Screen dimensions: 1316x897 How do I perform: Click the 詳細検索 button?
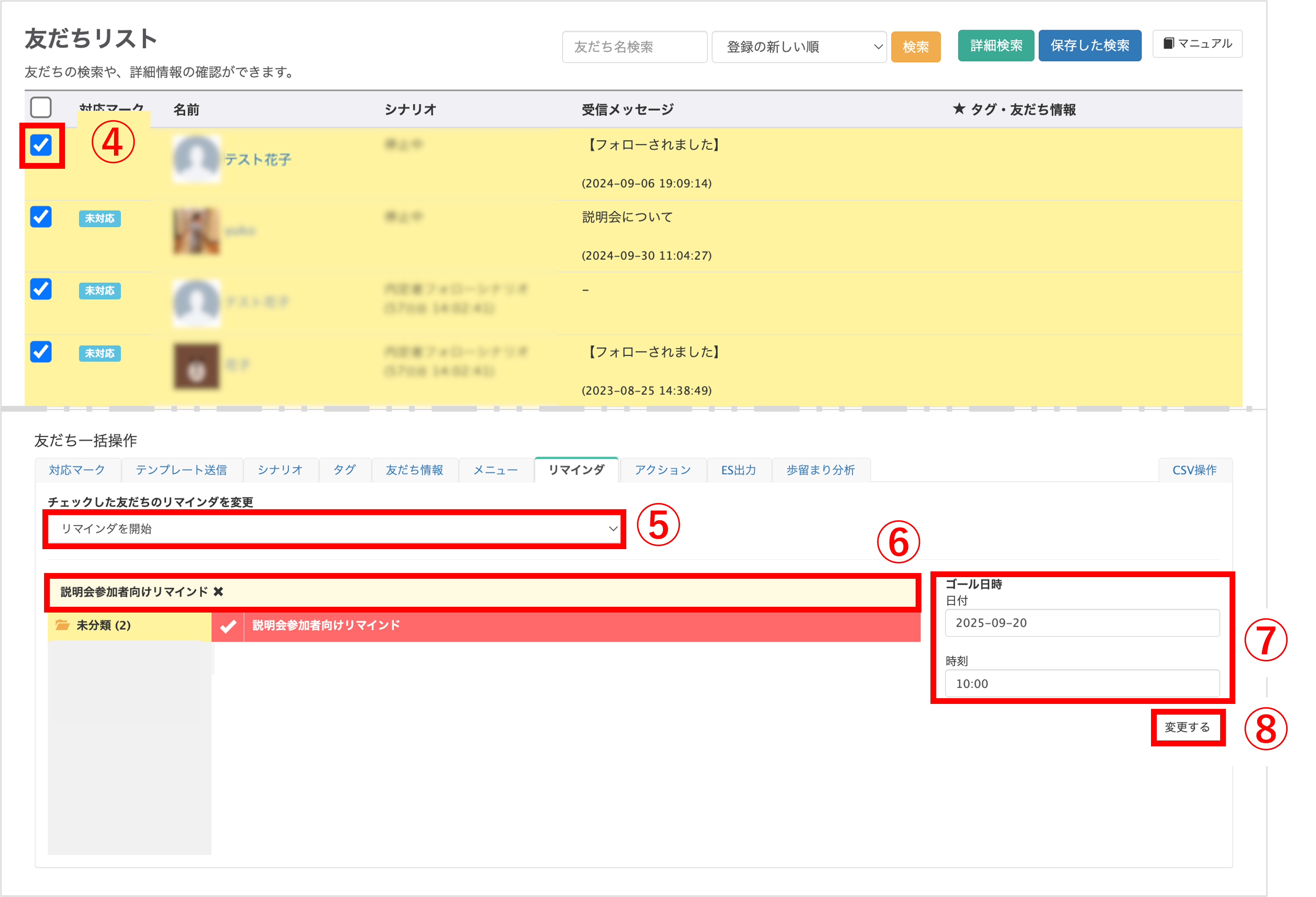[x=996, y=45]
